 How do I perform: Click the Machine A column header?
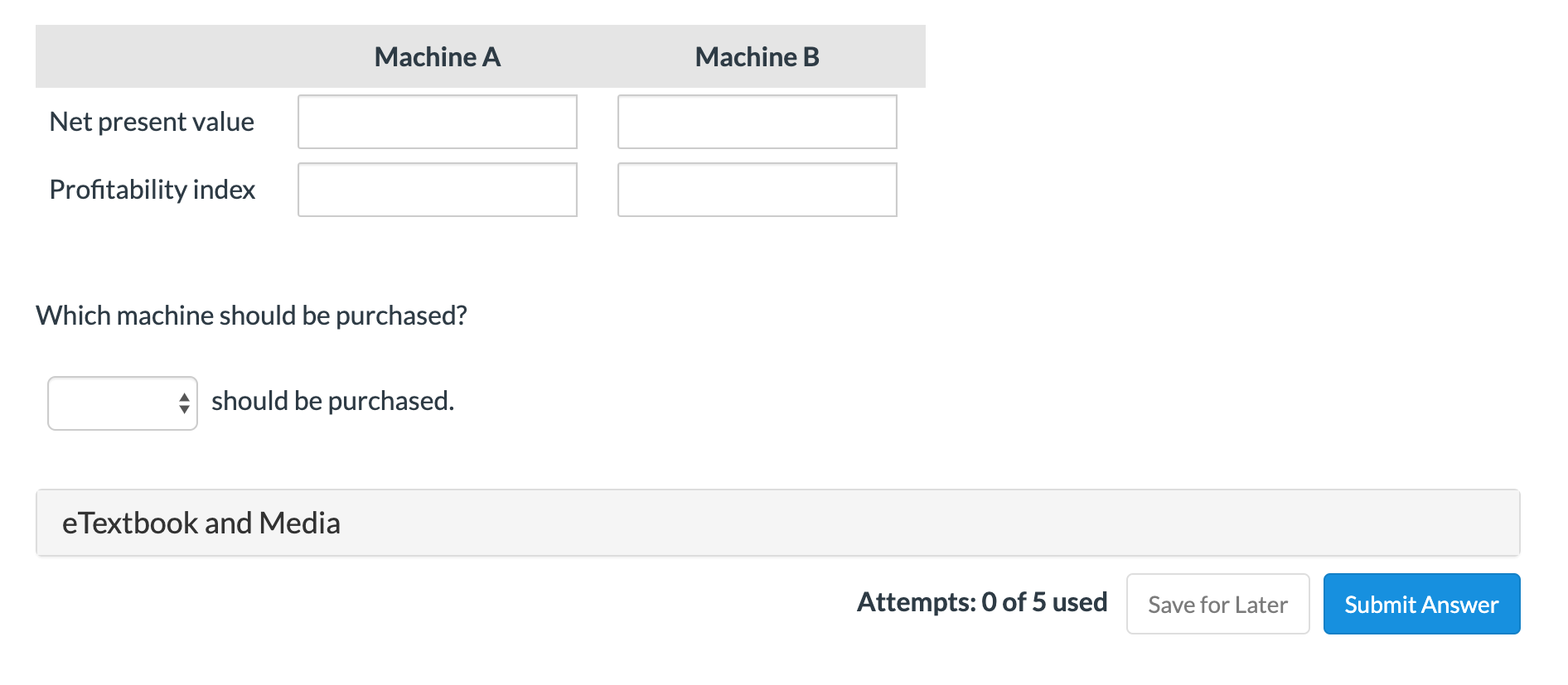coord(437,56)
